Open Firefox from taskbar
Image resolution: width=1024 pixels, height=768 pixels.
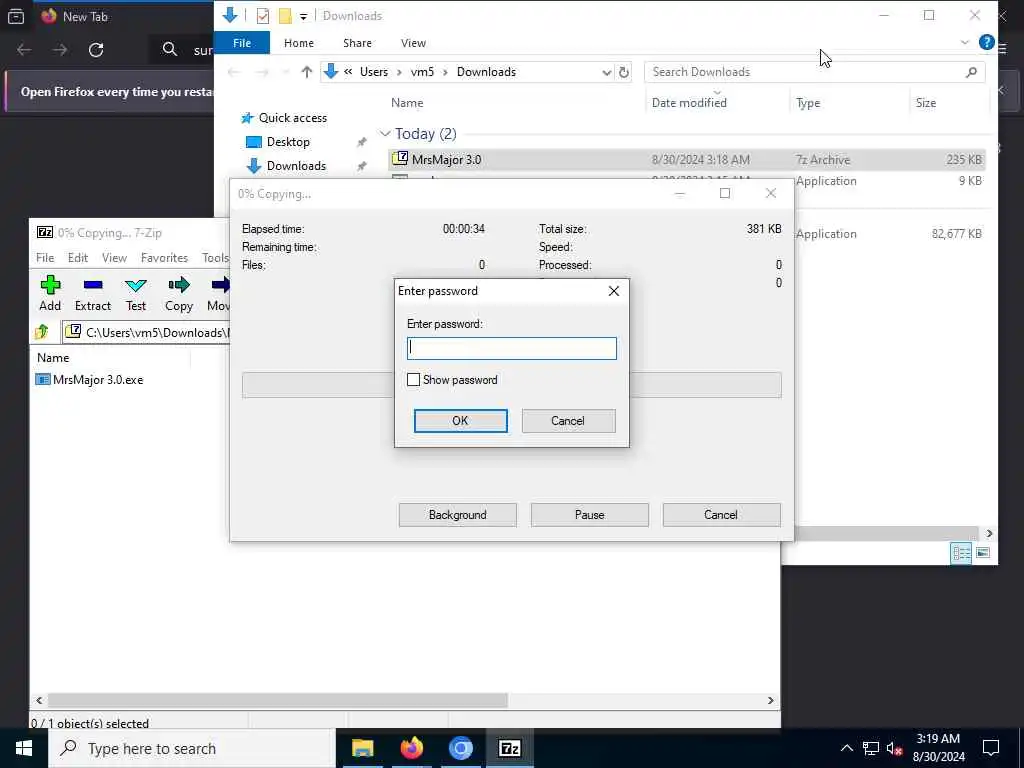tap(411, 748)
